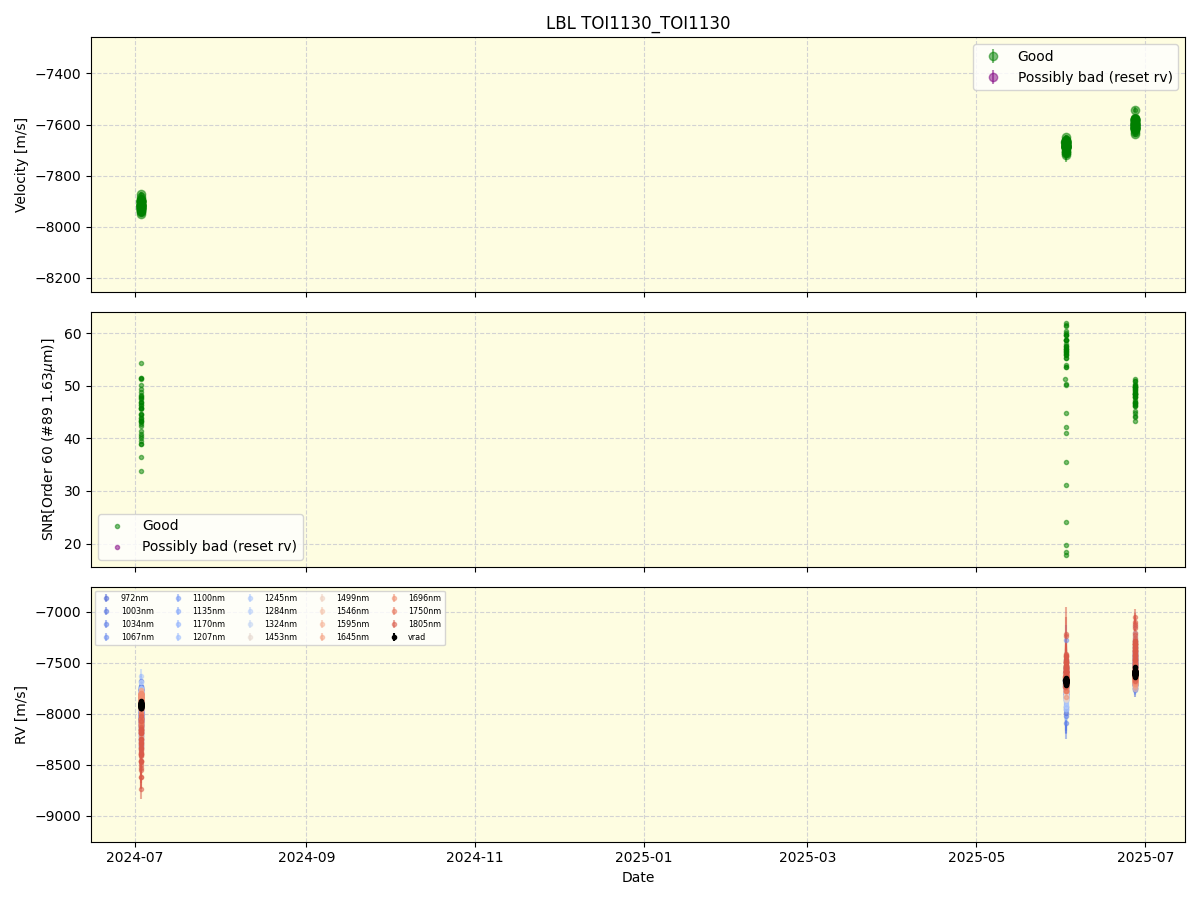Click the 2024-09 x-axis tick label

(306, 857)
